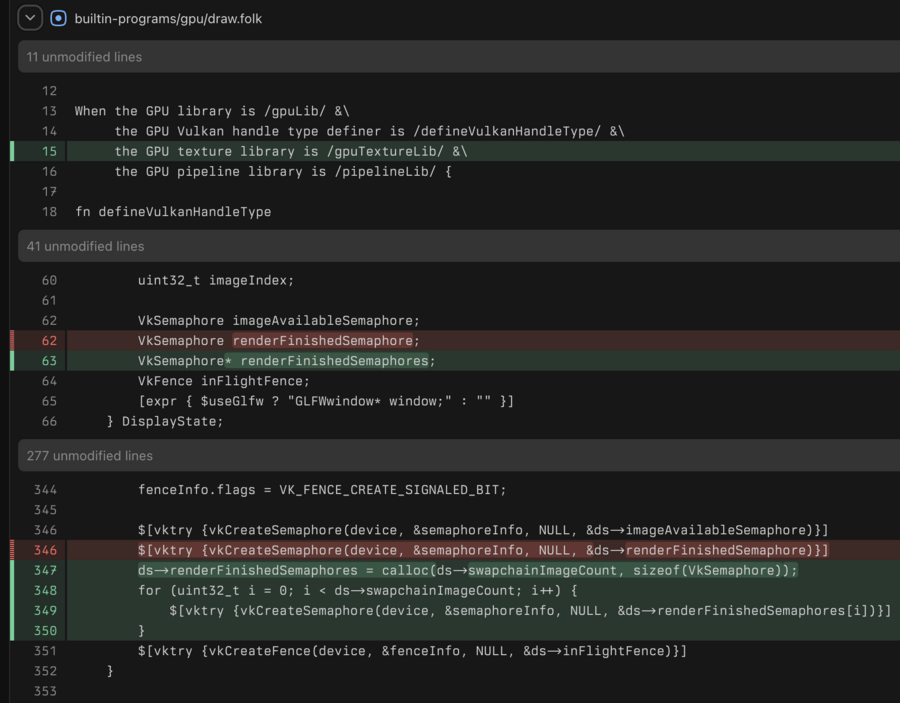
Task: Click the added 'for (uint32_t i = 0' line
Action: click(483, 590)
